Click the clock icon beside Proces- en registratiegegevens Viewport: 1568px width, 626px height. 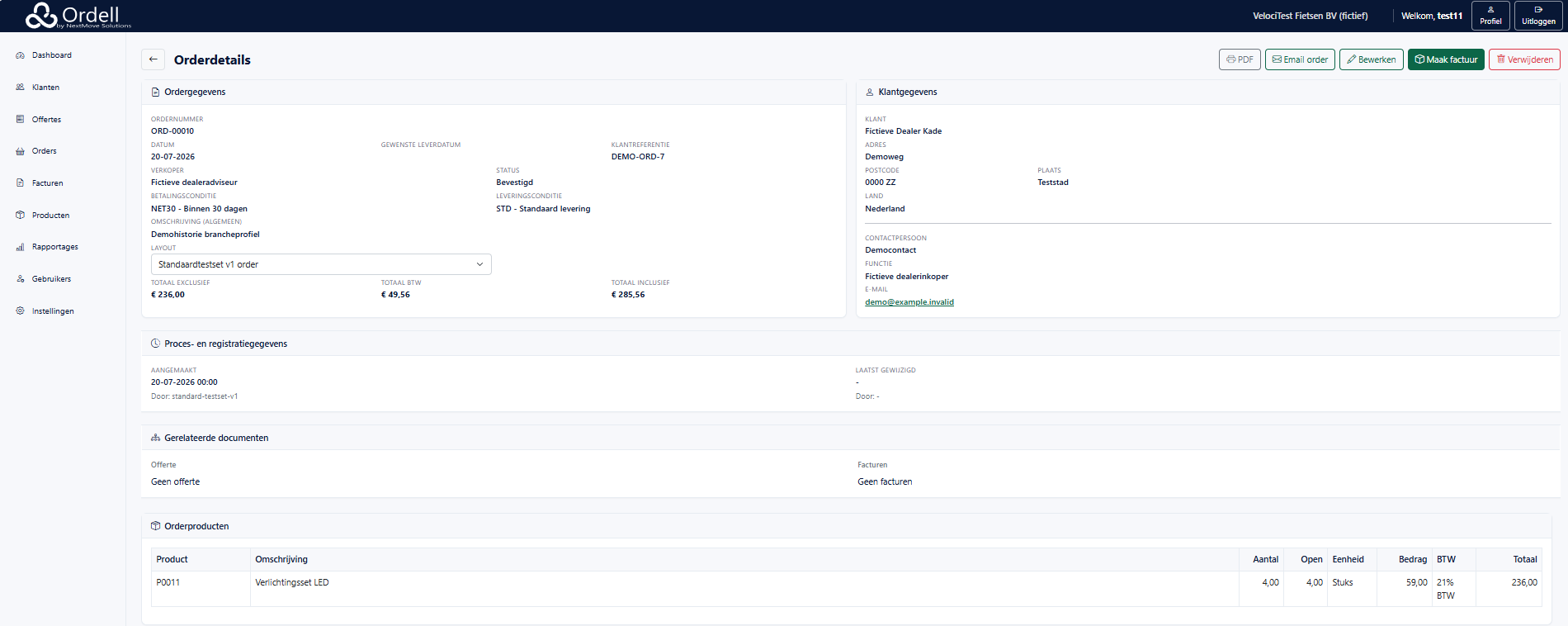[x=155, y=344]
